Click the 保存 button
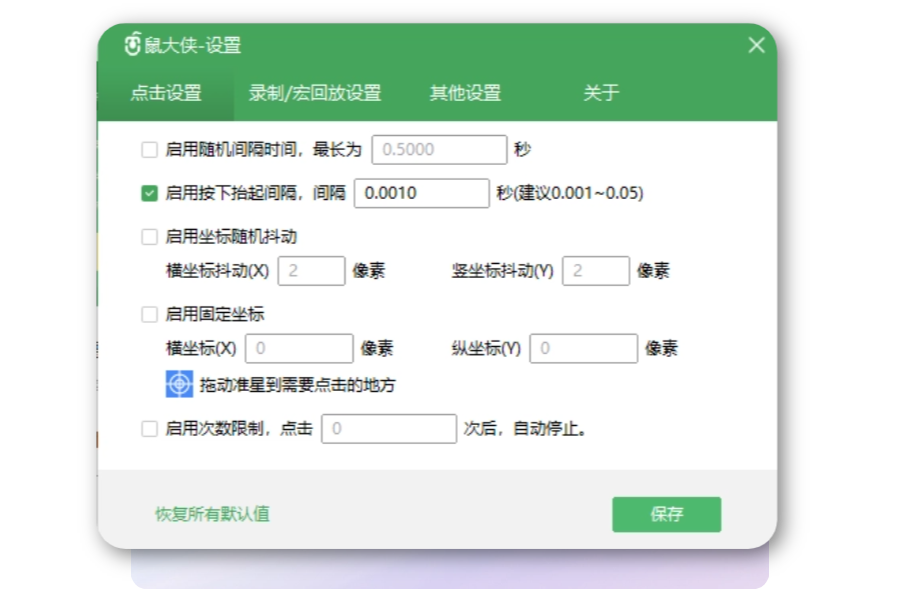 666,514
